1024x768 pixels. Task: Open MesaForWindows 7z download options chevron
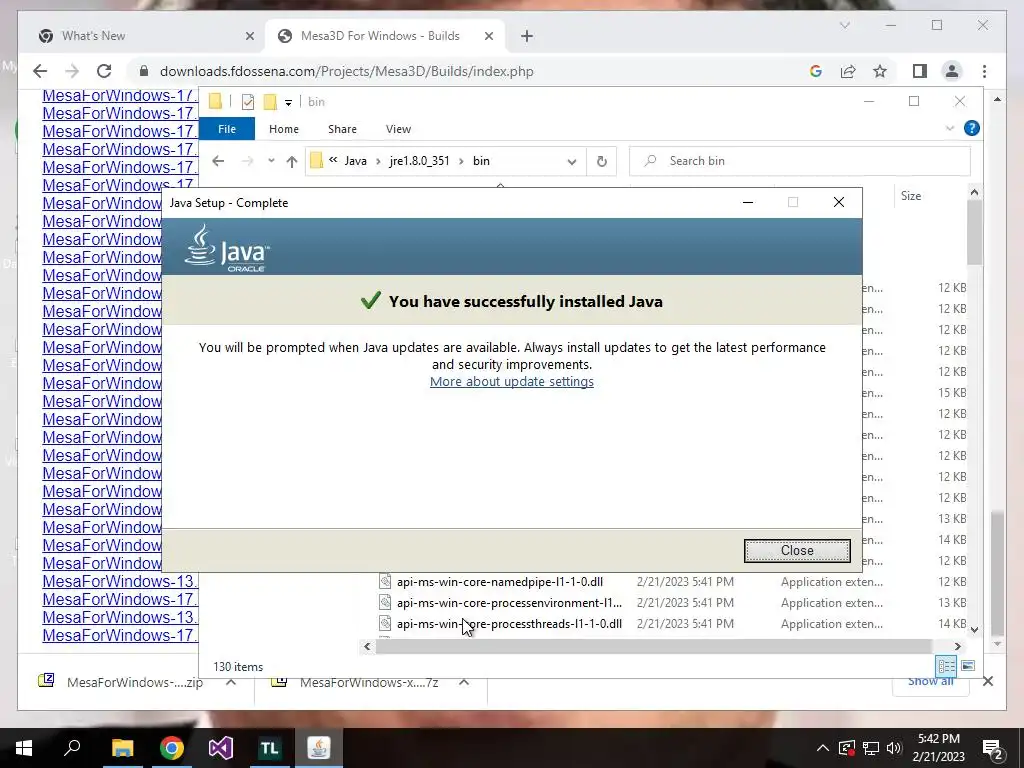464,682
